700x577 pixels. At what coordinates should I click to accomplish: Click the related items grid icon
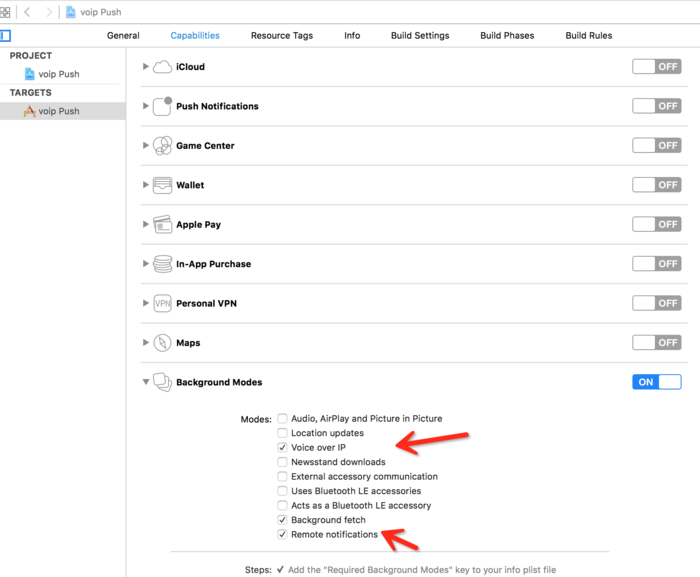coord(5,12)
